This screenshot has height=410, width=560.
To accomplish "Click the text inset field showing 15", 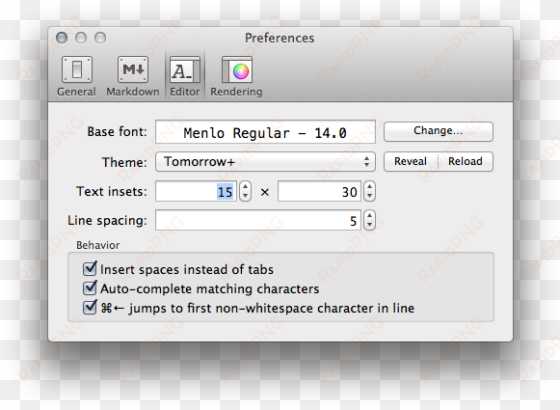I will click(x=196, y=191).
